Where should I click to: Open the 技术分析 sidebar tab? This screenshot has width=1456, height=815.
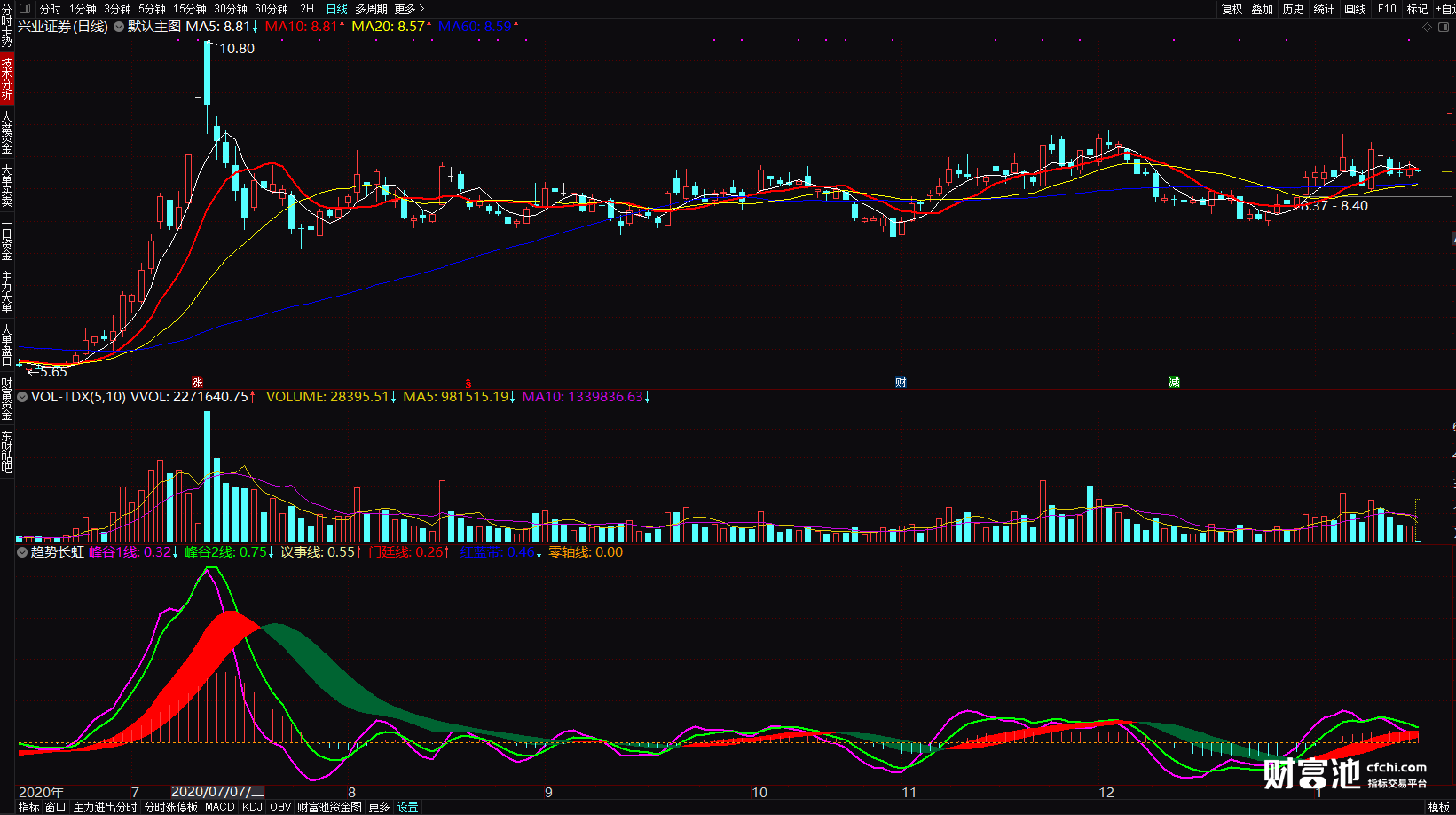pos(7,79)
